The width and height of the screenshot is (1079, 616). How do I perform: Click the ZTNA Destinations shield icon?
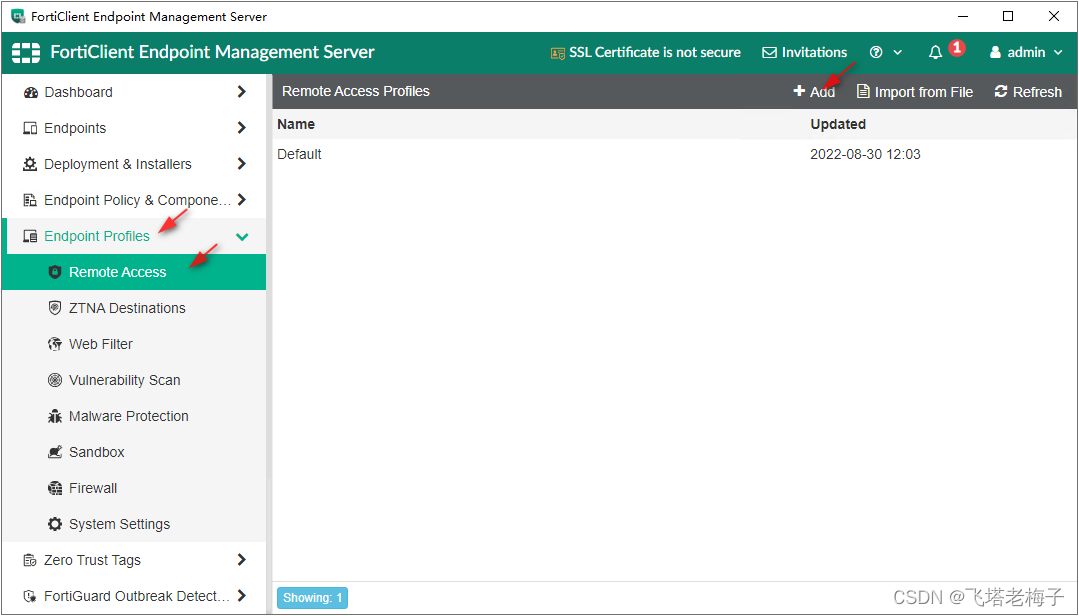(55, 308)
